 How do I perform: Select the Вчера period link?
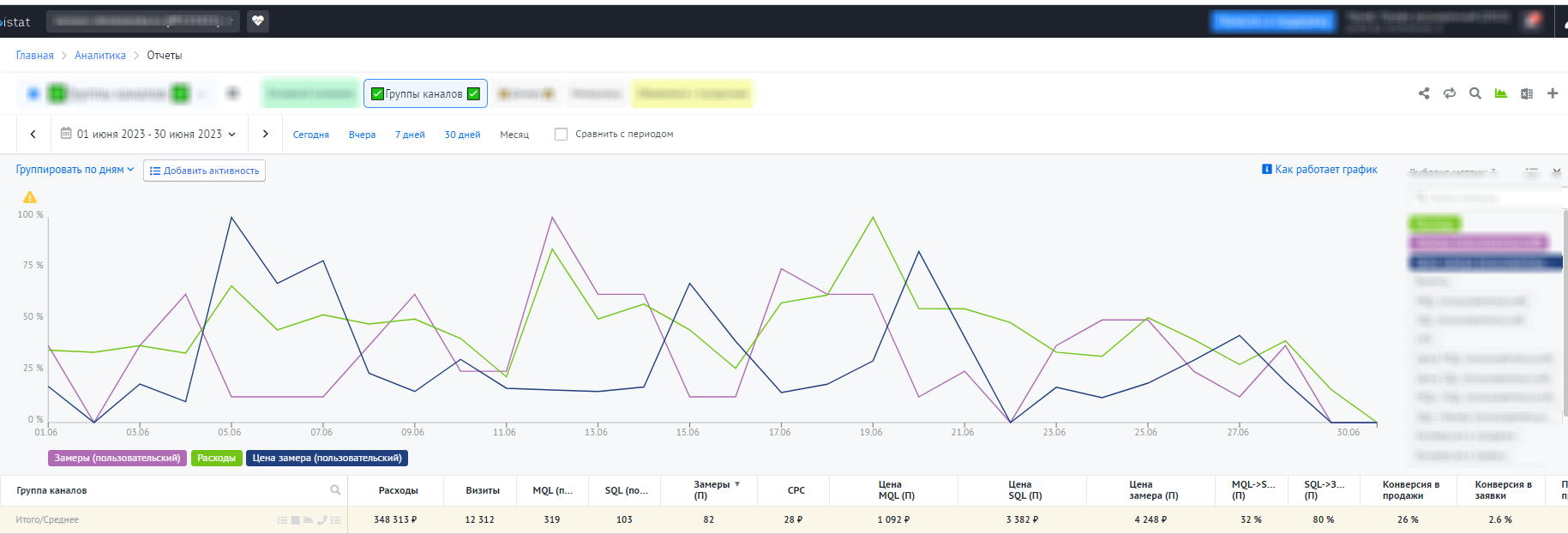click(x=362, y=135)
